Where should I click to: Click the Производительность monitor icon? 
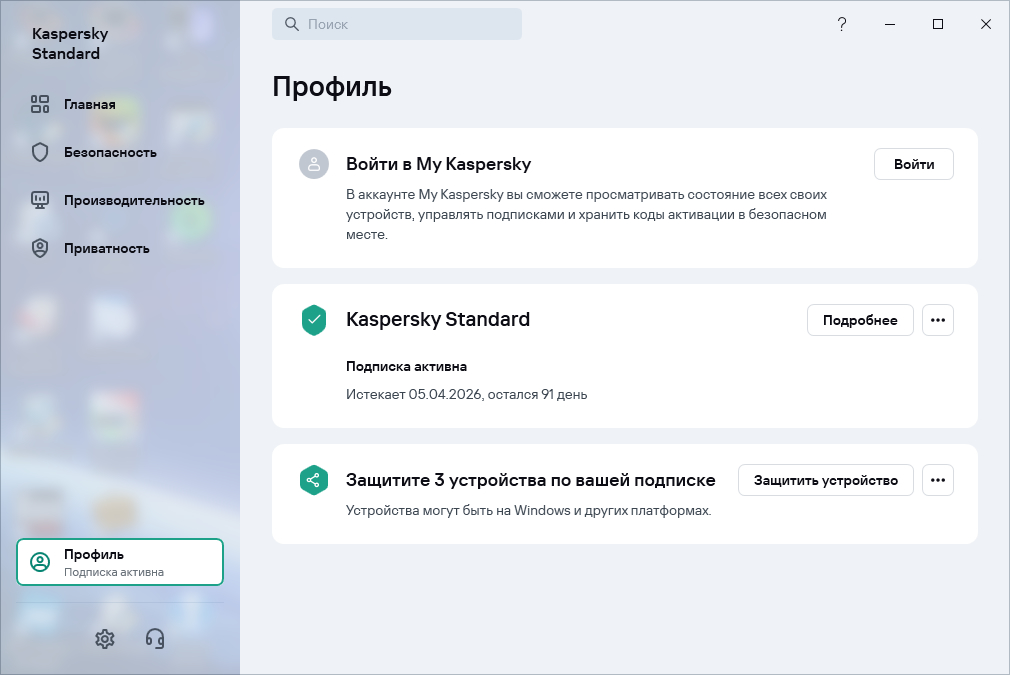pyautogui.click(x=40, y=200)
